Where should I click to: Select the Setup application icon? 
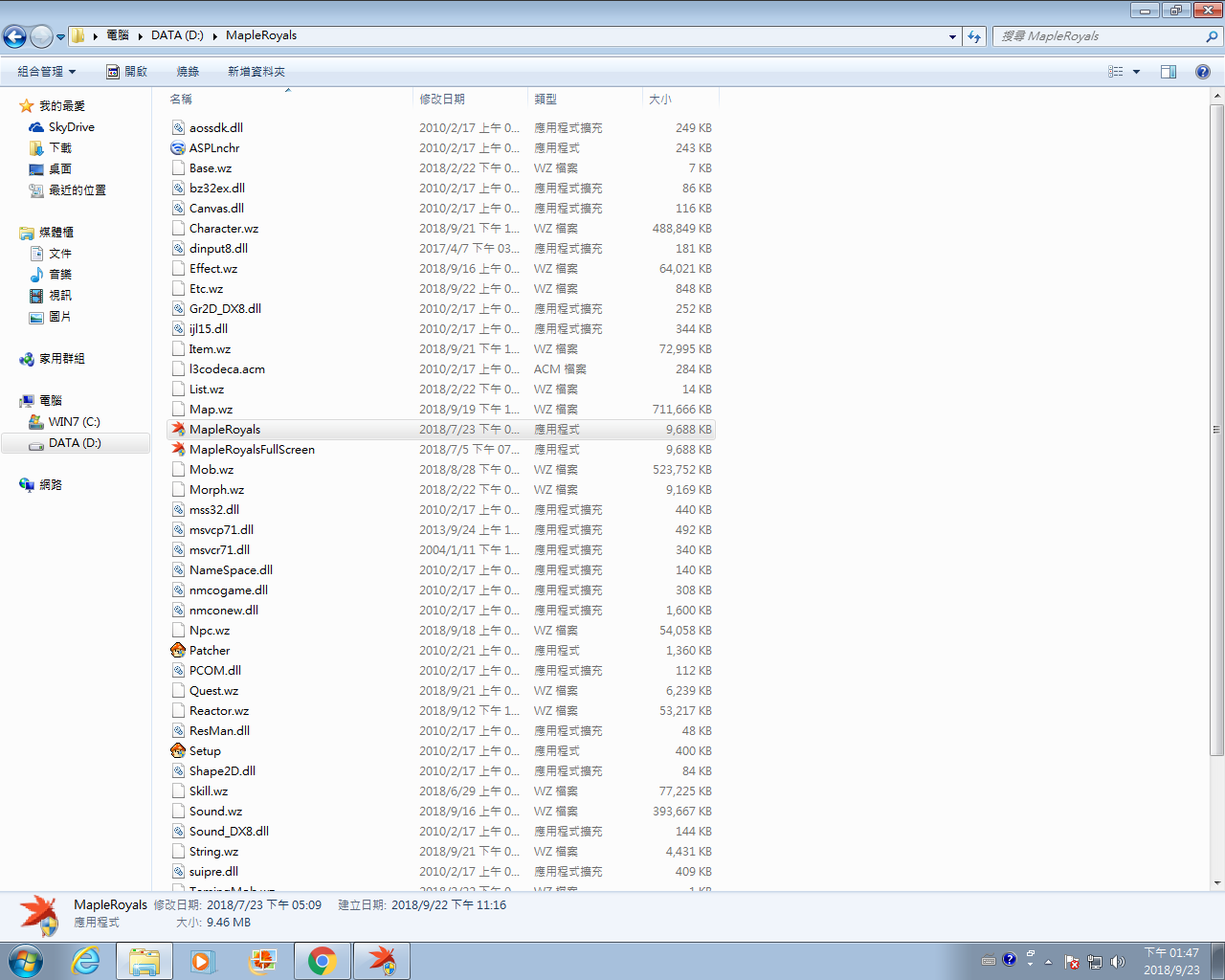click(178, 750)
